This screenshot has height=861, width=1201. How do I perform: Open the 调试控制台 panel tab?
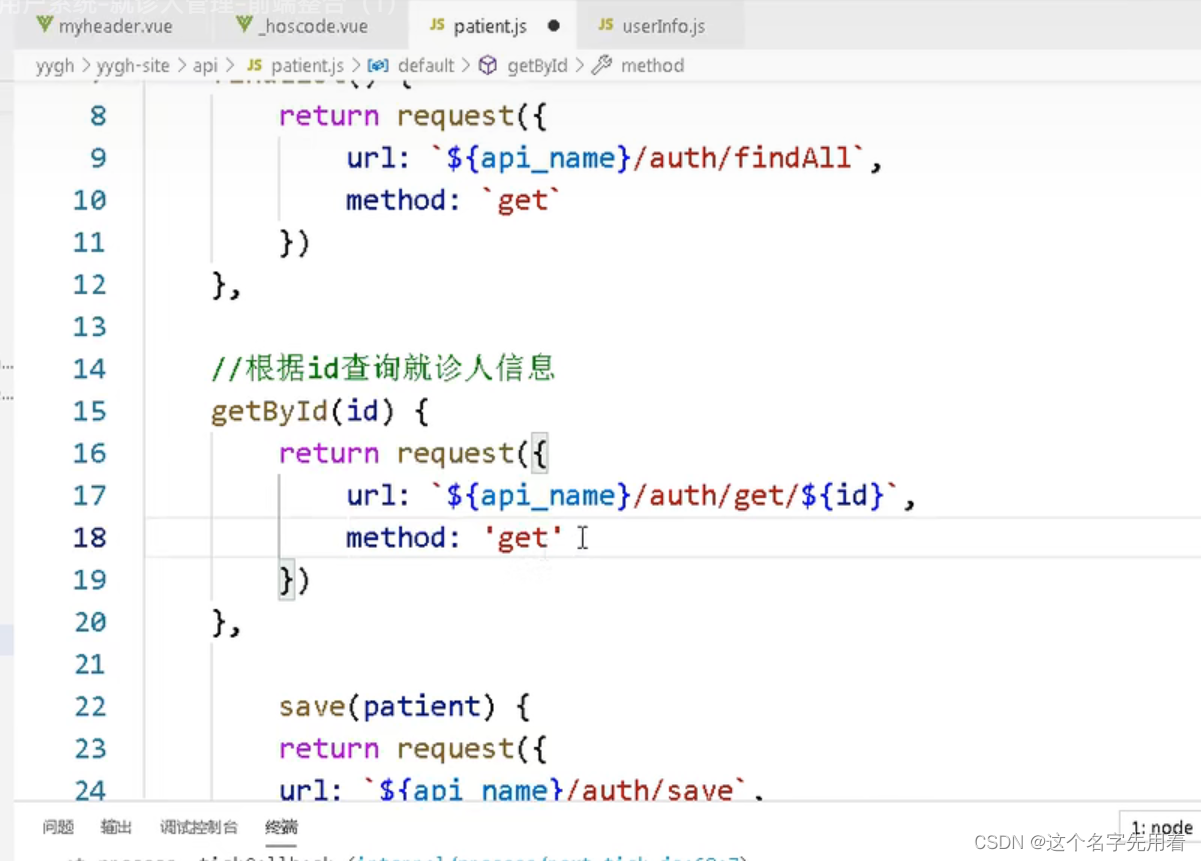(199, 827)
